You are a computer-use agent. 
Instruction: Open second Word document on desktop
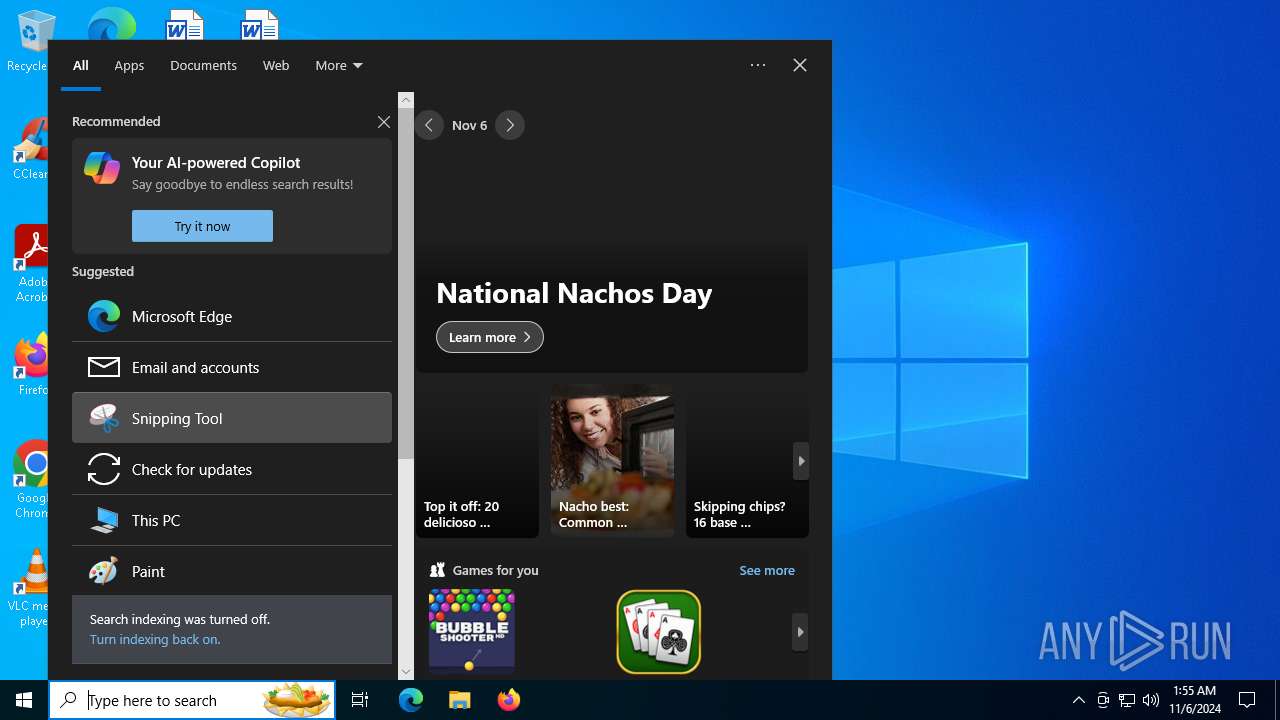[x=259, y=24]
